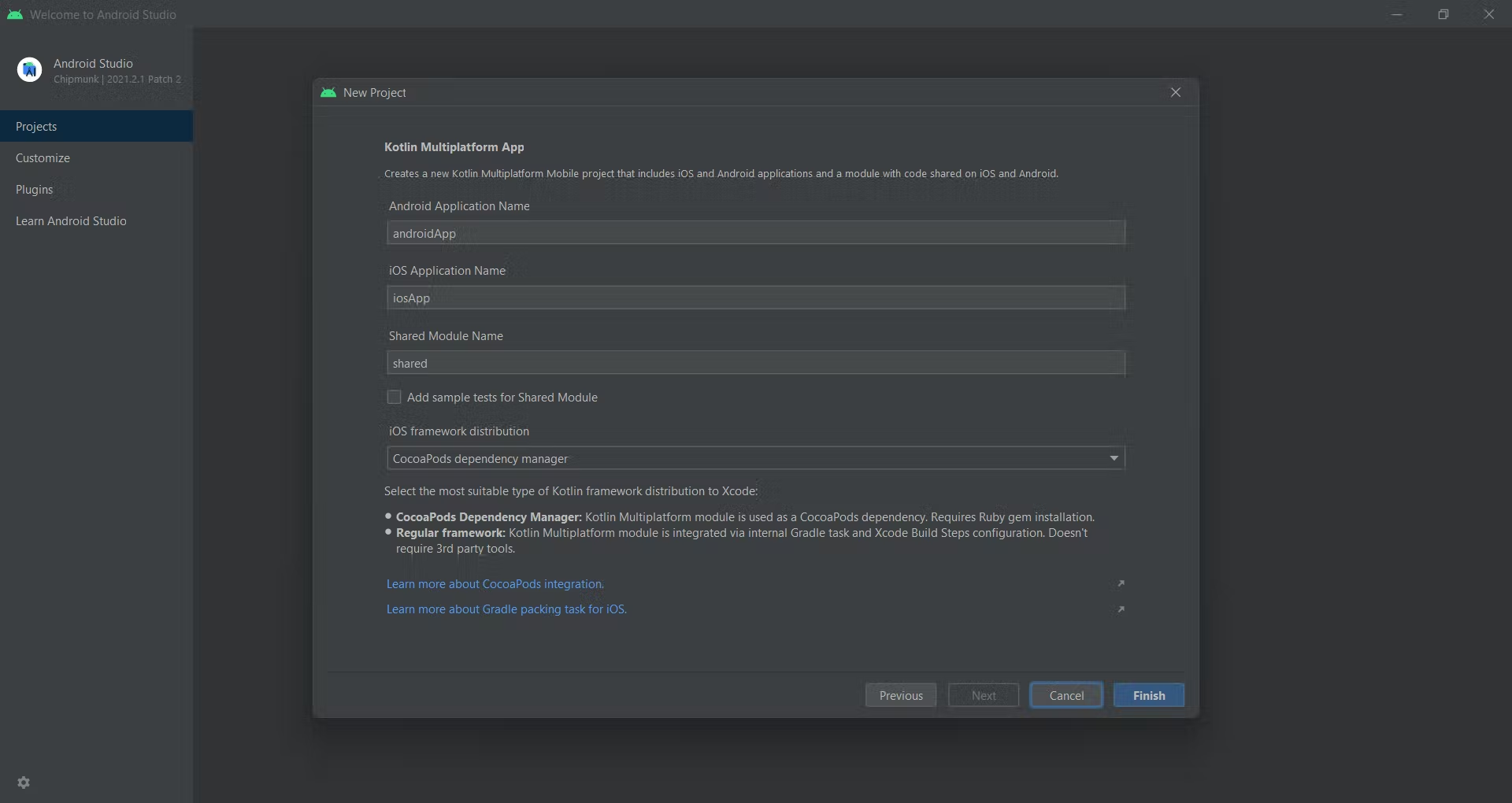The height and width of the screenshot is (803, 1512).
Task: Open settings gear in welcome sidebar
Action: tap(24, 783)
